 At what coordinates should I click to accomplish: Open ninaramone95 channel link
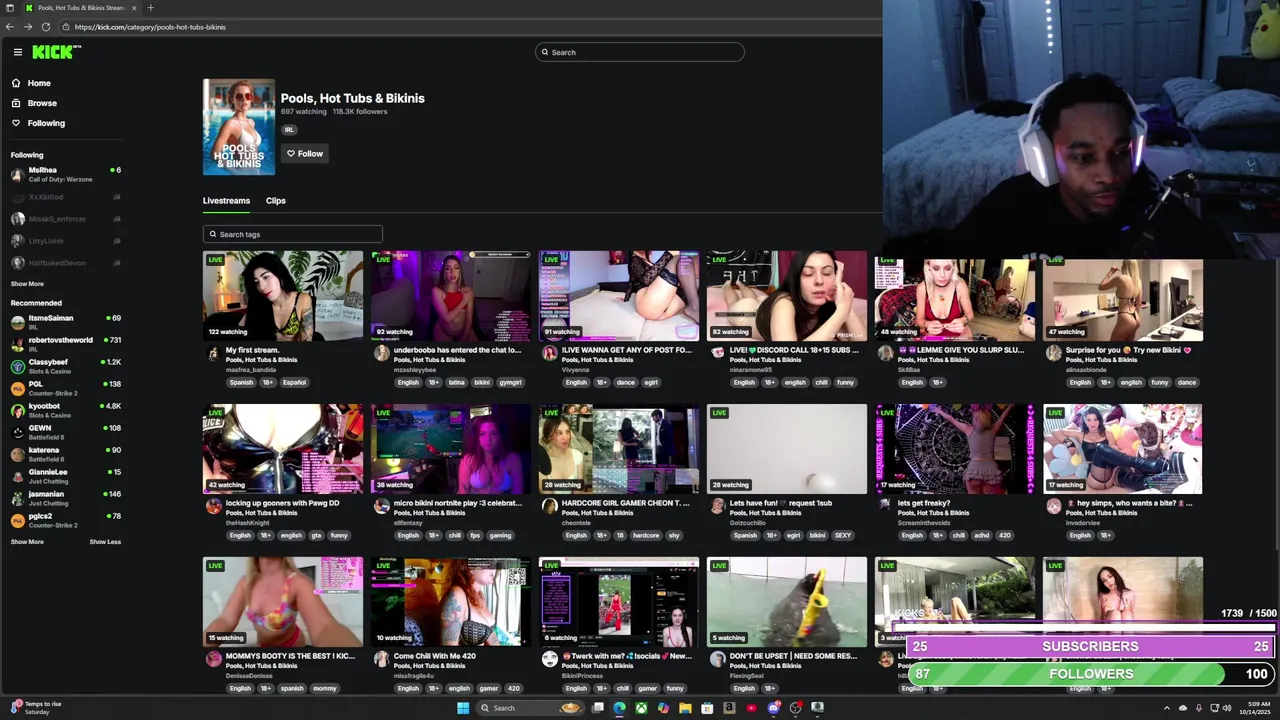pos(751,370)
